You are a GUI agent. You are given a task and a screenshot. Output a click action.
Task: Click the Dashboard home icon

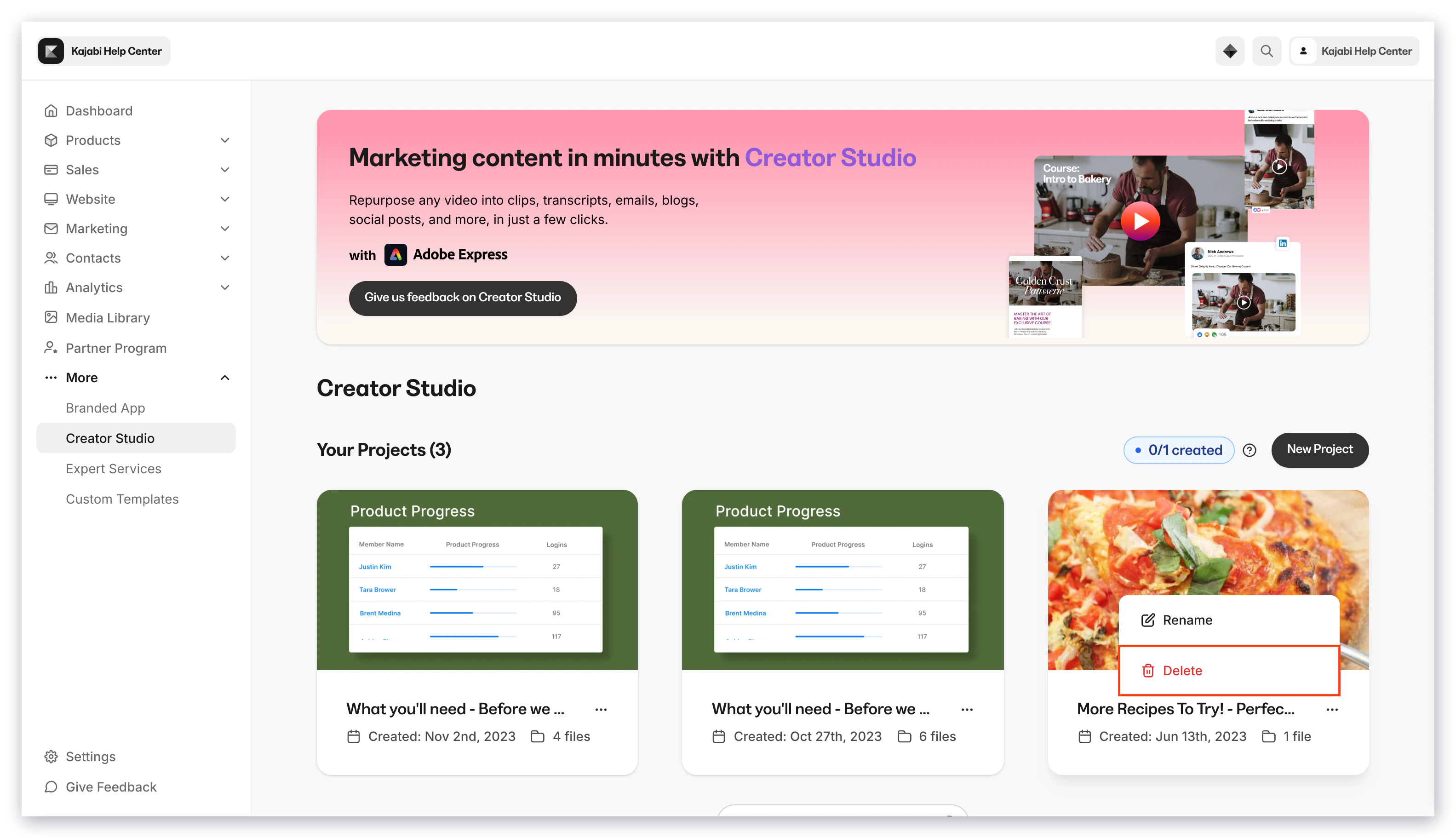pyautogui.click(x=51, y=110)
